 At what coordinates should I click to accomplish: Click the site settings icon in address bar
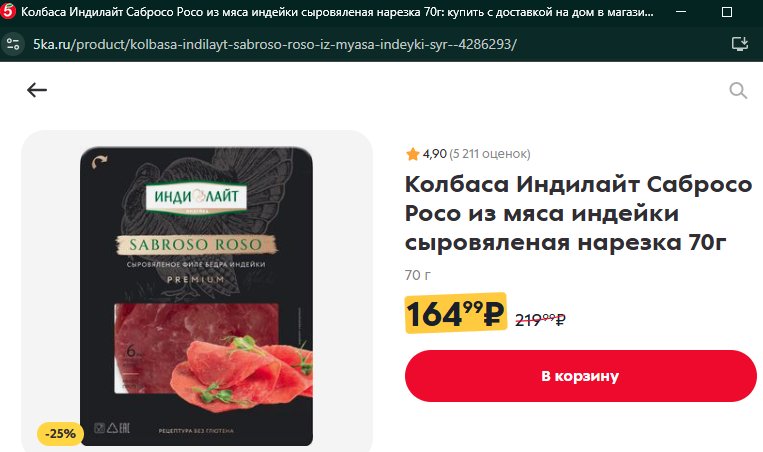click(13, 44)
